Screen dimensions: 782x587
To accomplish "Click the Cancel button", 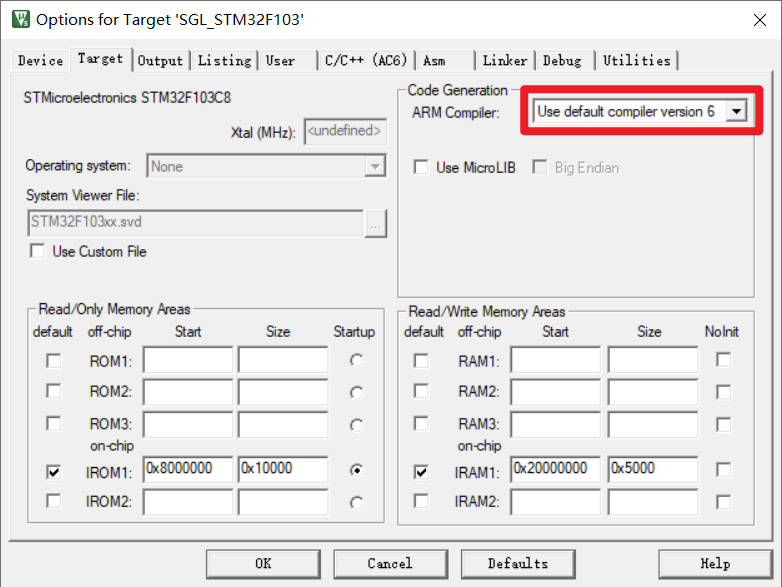I will [391, 564].
